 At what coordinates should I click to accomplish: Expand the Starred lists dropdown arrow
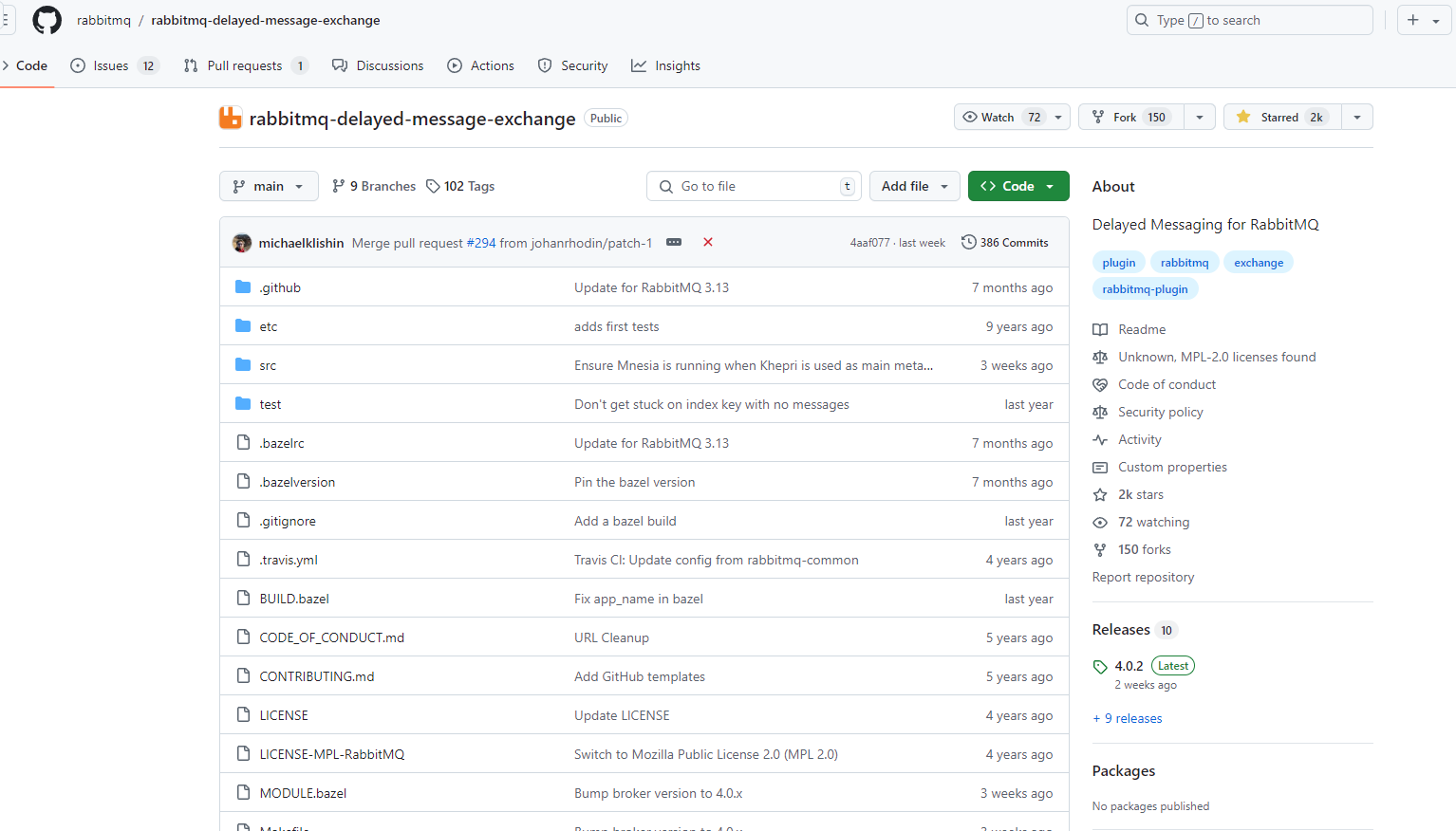(1357, 117)
